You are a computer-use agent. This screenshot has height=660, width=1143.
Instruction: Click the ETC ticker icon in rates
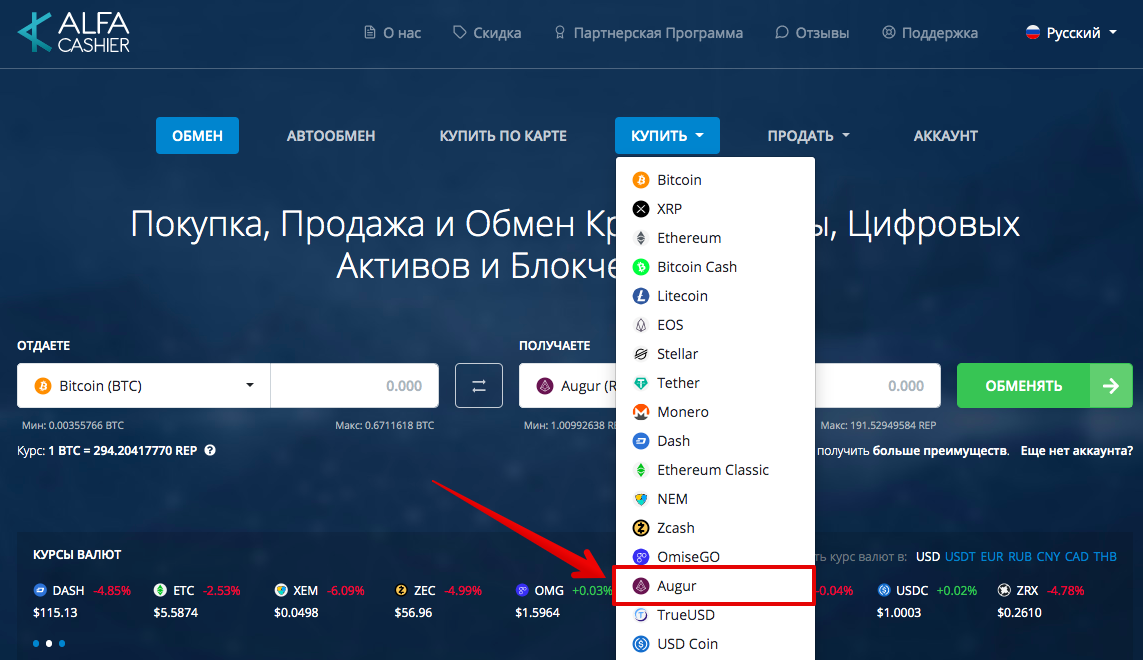pos(160,590)
